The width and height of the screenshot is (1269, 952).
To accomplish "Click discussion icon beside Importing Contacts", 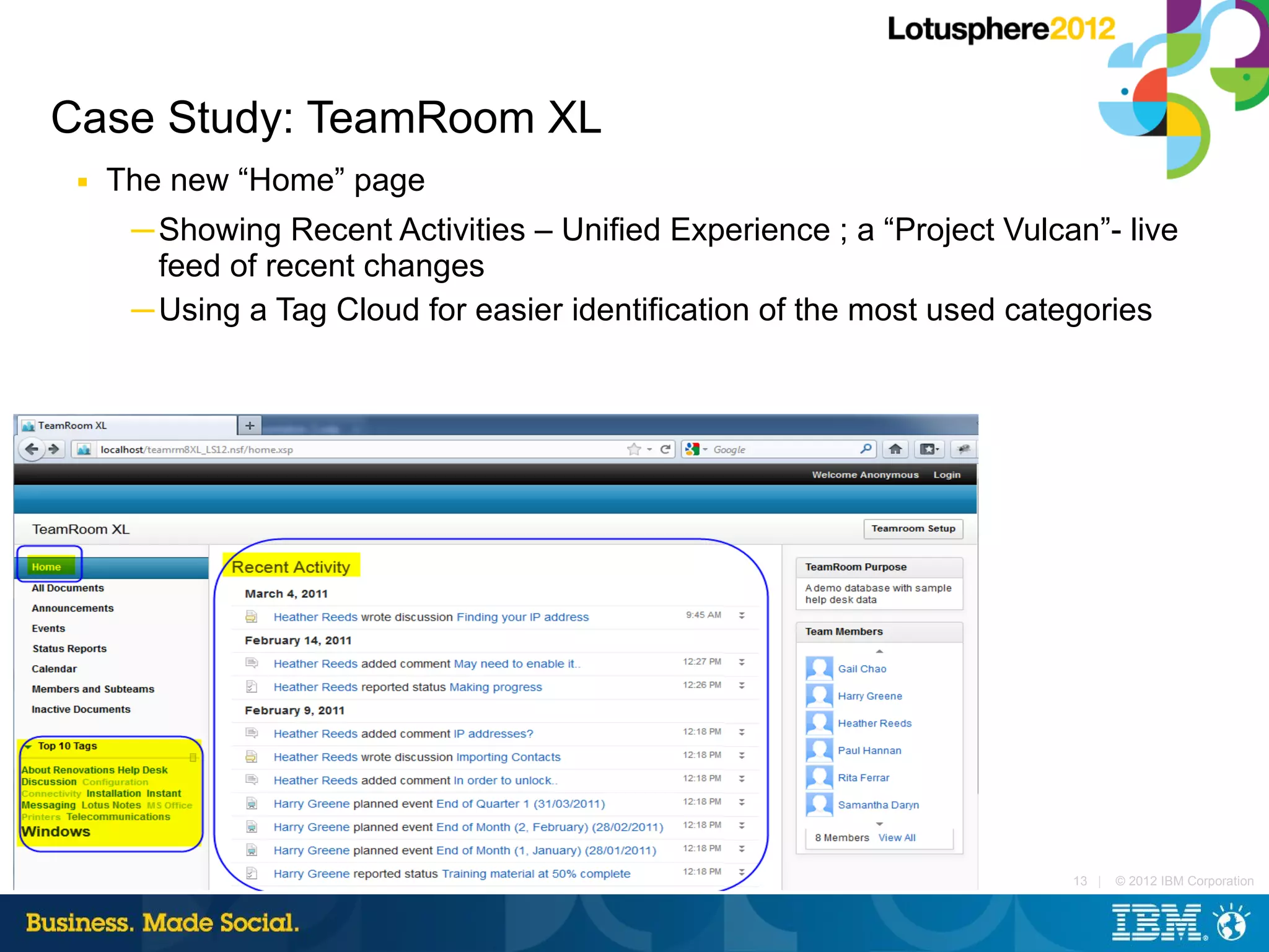I will coord(251,757).
